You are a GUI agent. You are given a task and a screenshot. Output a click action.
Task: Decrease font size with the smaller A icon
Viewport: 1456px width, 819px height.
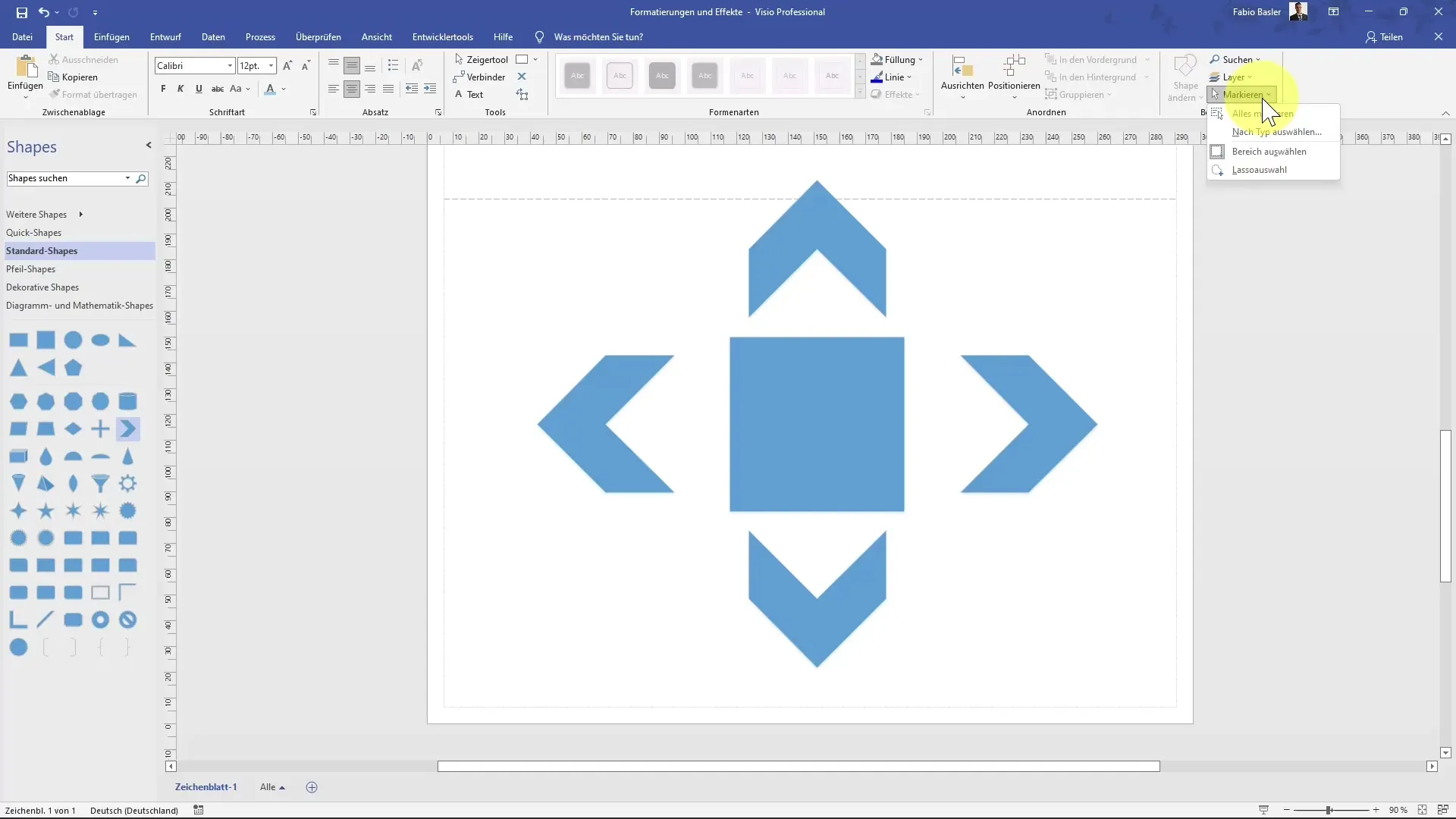click(306, 66)
